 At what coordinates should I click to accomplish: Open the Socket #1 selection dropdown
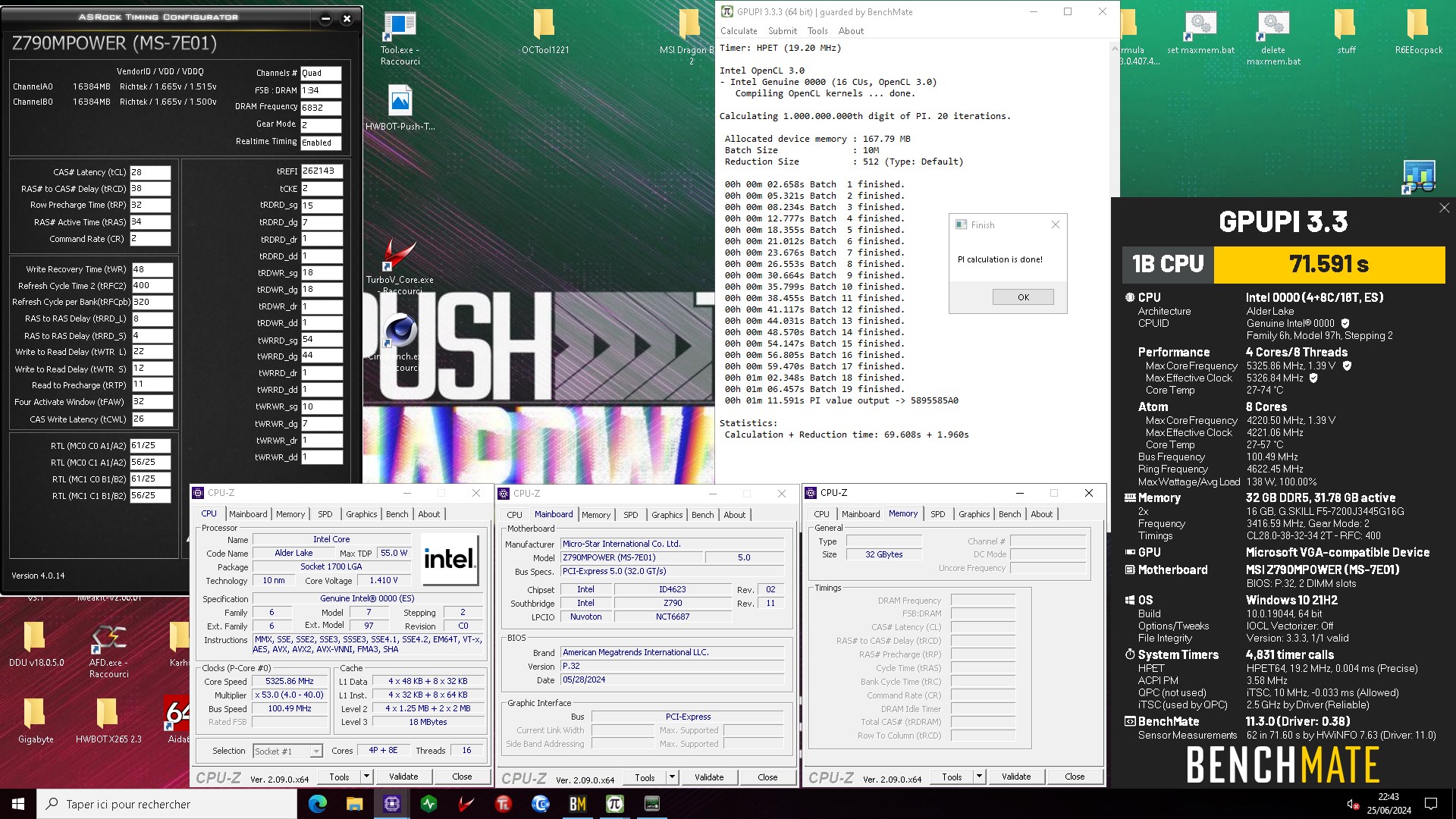[287, 751]
